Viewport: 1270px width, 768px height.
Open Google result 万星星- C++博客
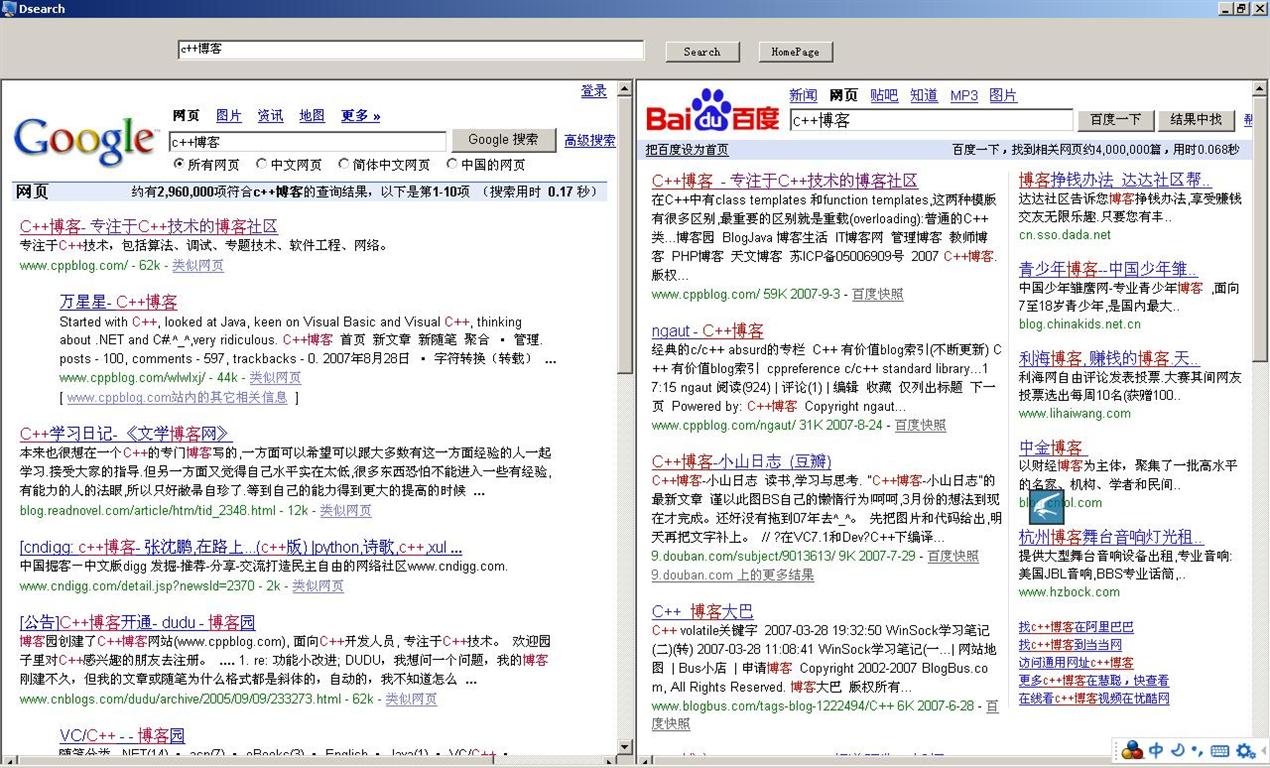118,302
